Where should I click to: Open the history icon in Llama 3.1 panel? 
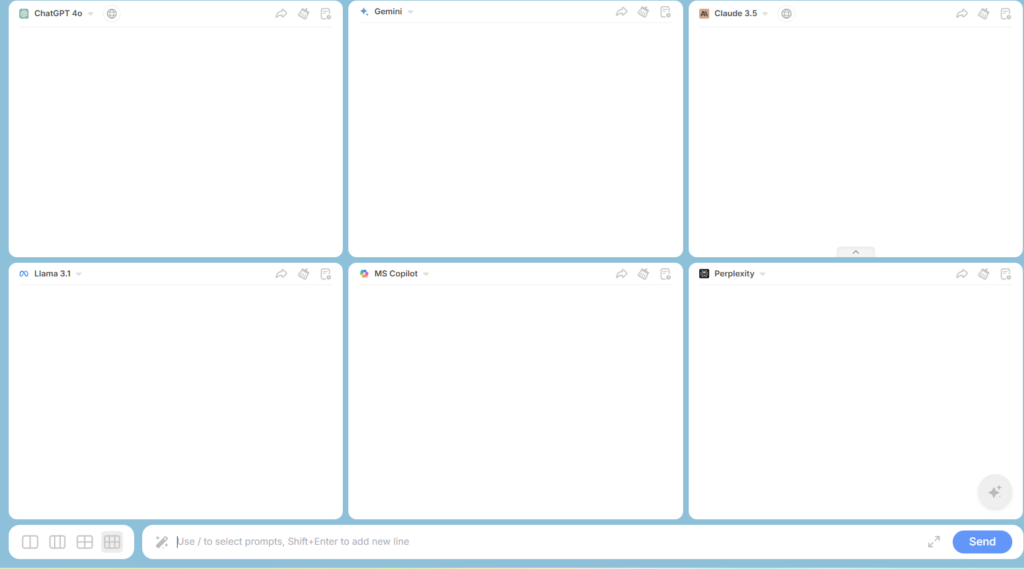[326, 274]
